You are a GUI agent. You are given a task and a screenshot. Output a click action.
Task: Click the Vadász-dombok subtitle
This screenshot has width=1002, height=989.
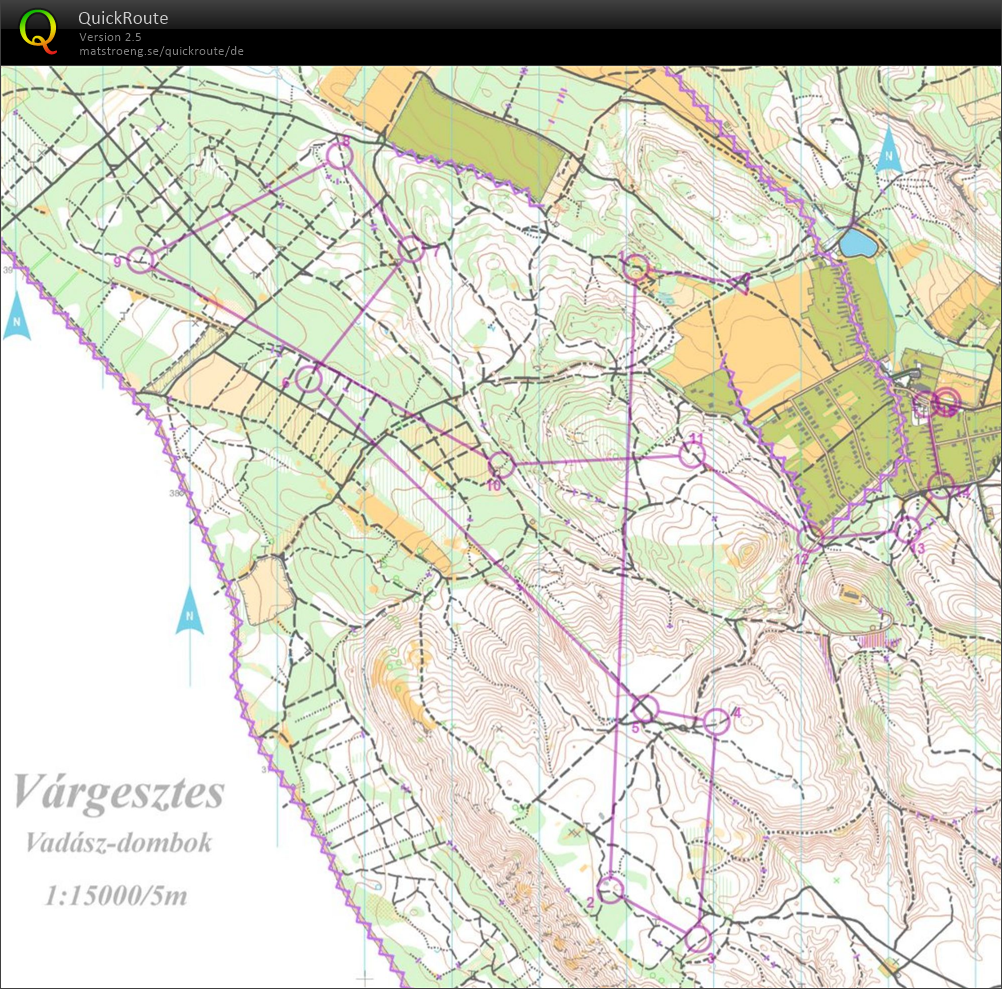[118, 843]
